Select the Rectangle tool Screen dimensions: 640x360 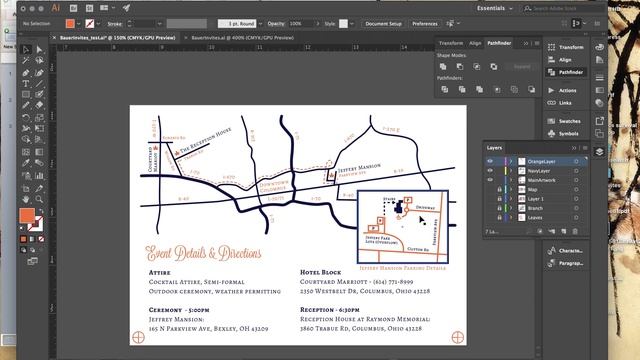coord(26,94)
